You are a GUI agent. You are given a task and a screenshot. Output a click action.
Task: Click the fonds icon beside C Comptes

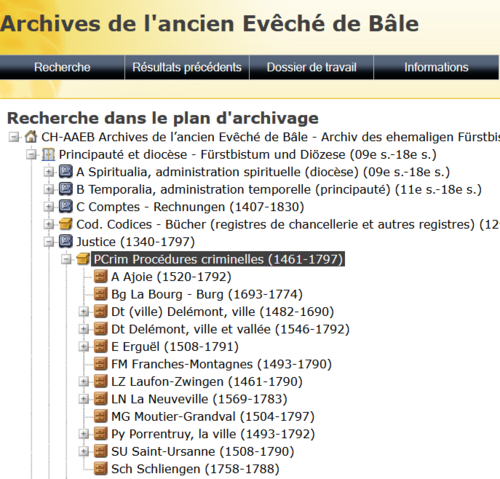[x=66, y=207]
